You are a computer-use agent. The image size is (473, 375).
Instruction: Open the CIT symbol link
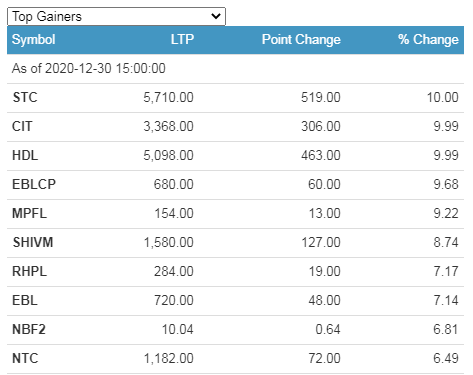22,127
